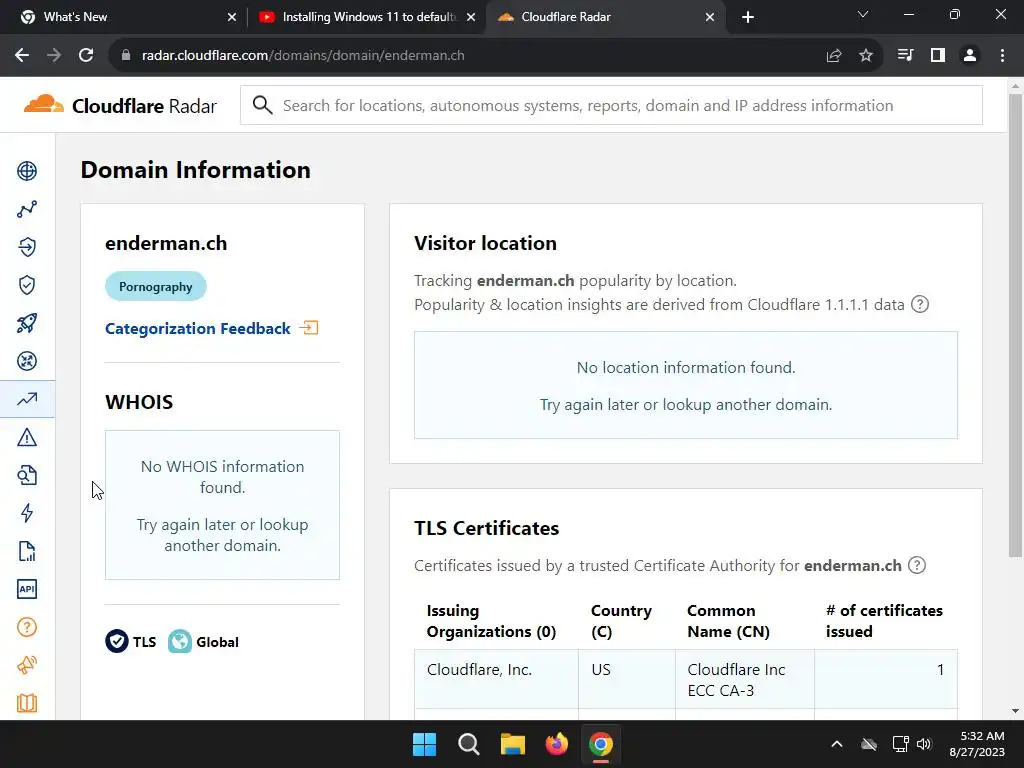Open the Chrome three-dot menu
The height and width of the screenshot is (768, 1024).
pos(1002,56)
